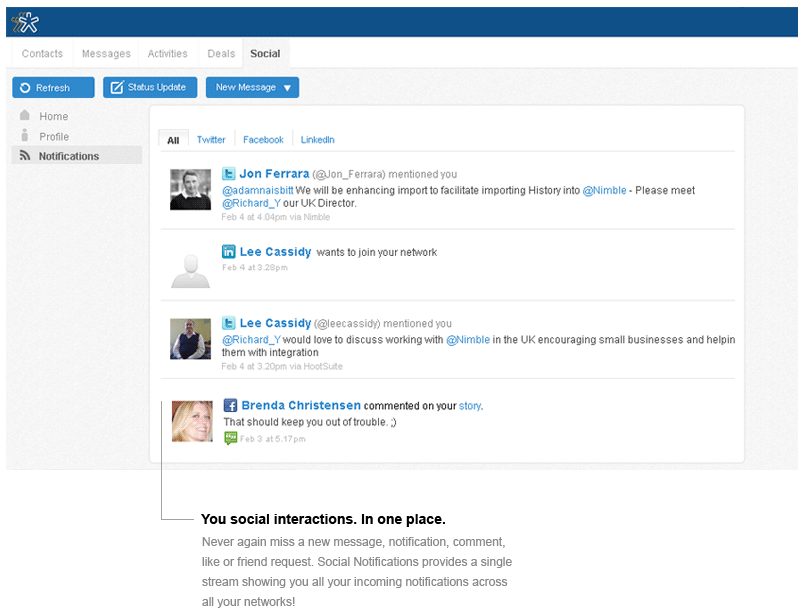Open the 'story' link in Brenda's comment
Image resolution: width=807 pixels, height=615 pixels.
point(470,406)
